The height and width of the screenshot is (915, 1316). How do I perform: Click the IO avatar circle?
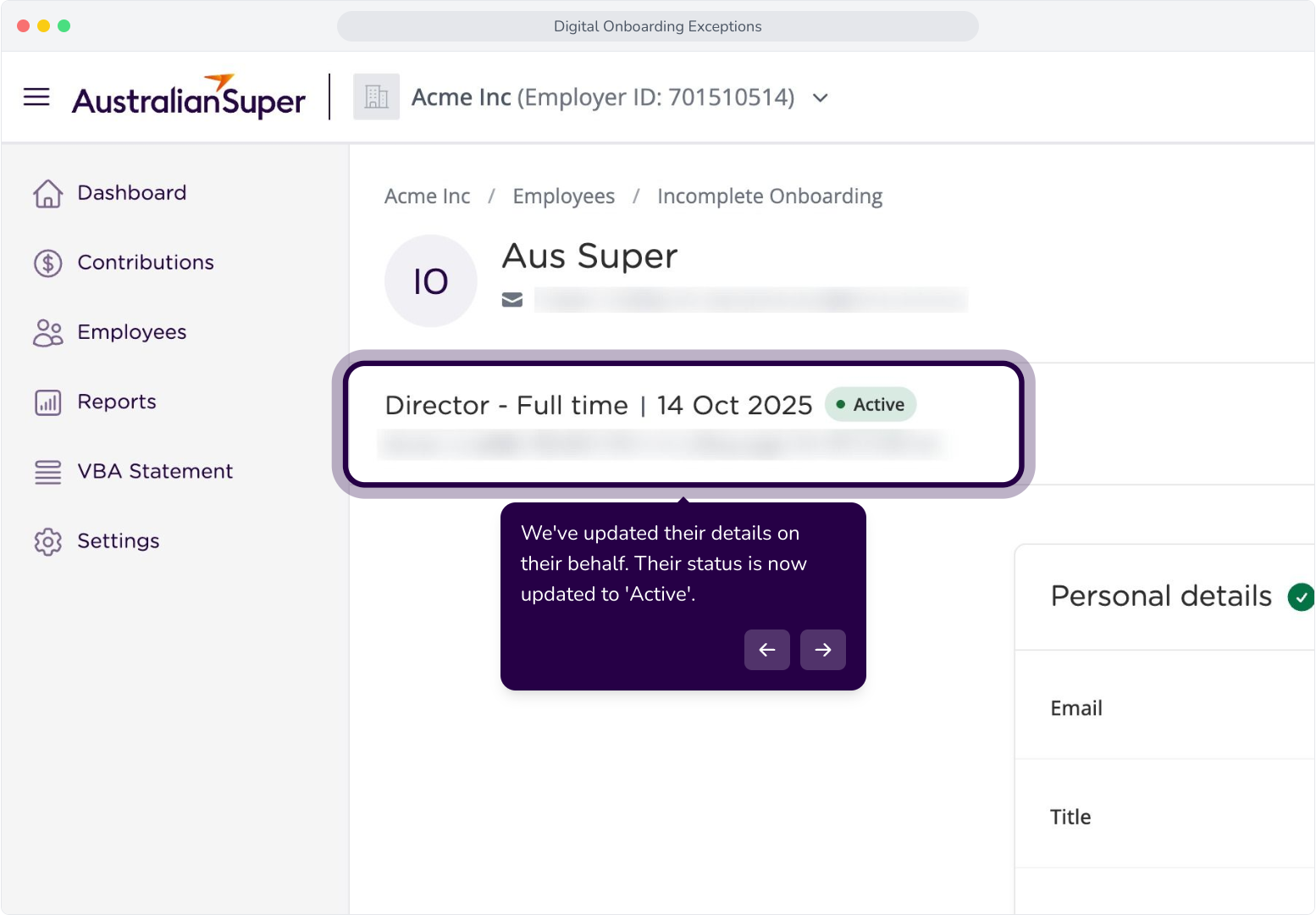(x=431, y=281)
